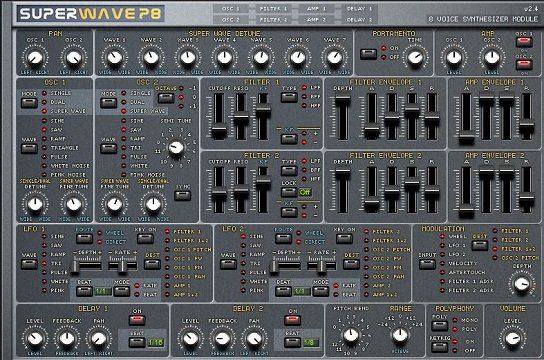Click the OSC 1 Mode button
Viewport: 544px width, 360px height.
pos(29,103)
